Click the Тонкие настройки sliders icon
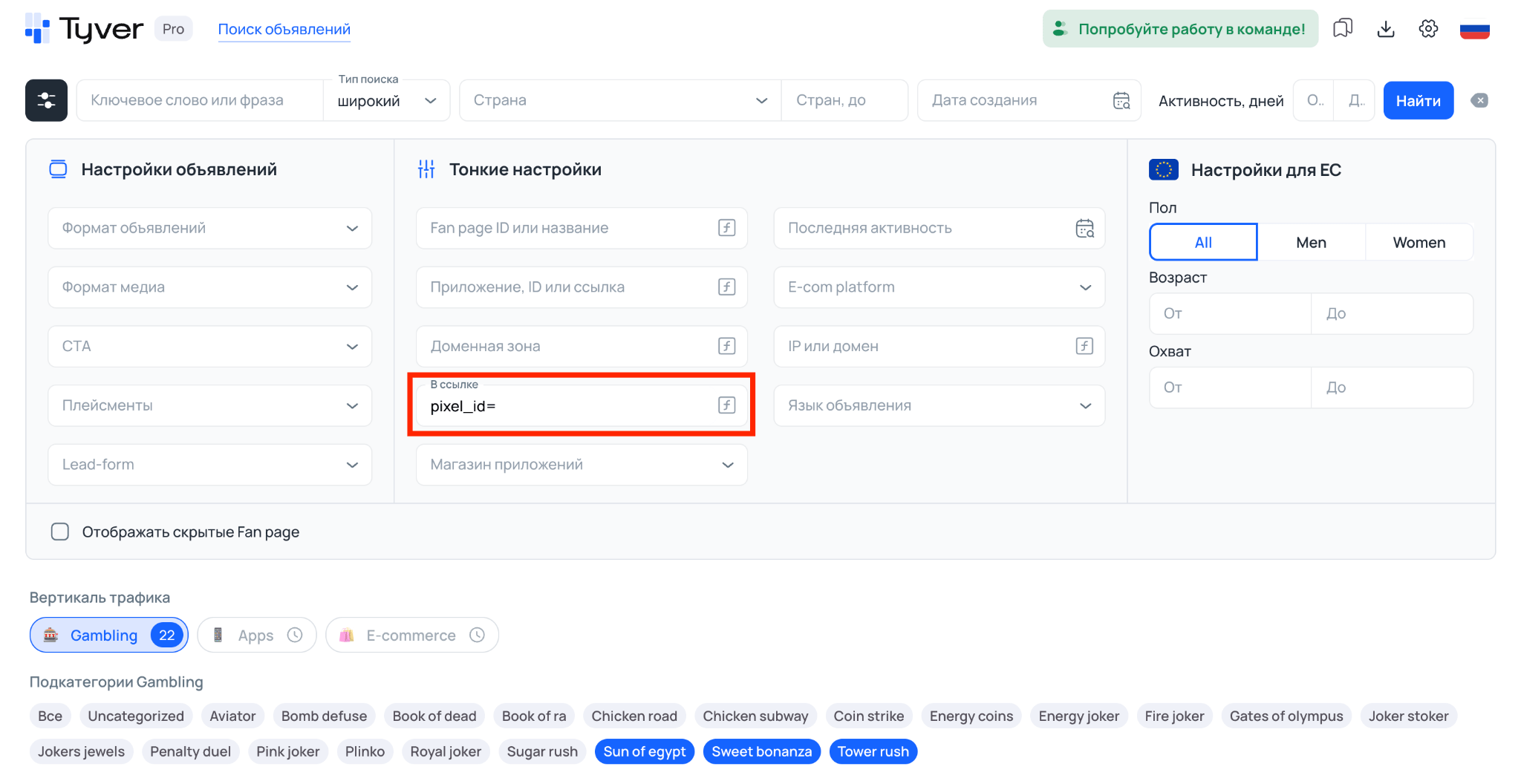Image resolution: width=1521 pixels, height=784 pixels. [x=426, y=169]
